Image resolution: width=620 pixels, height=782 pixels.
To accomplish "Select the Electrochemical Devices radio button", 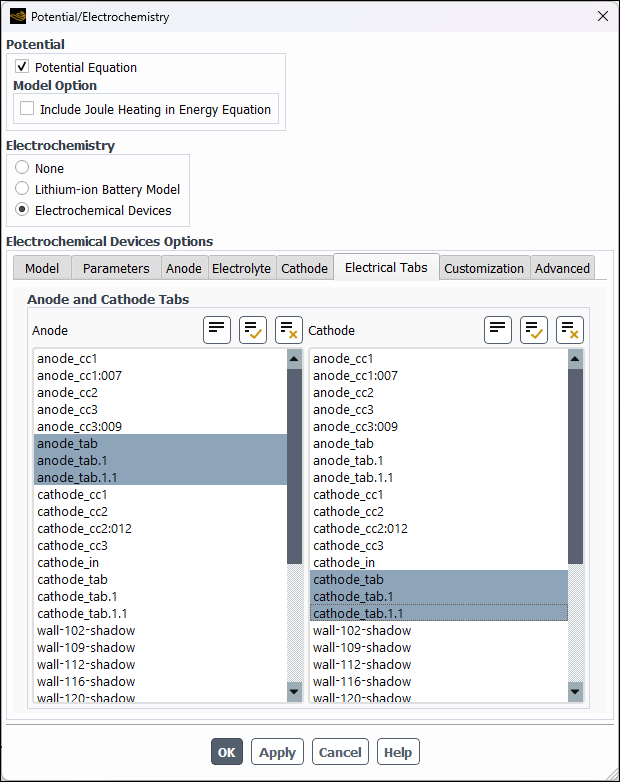I will 22,209.
